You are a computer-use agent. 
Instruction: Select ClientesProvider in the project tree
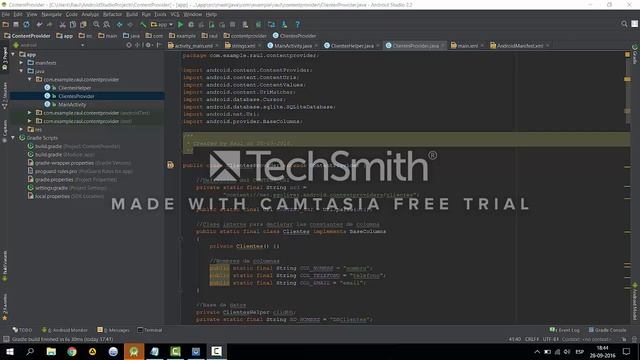pyautogui.click(x=76, y=96)
